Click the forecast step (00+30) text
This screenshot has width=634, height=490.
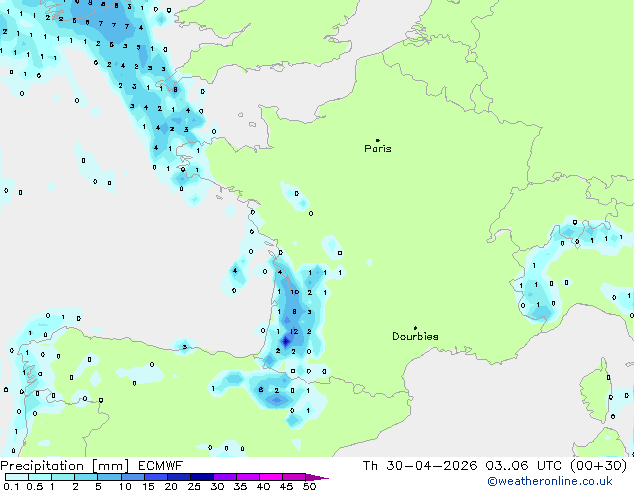coord(598,466)
